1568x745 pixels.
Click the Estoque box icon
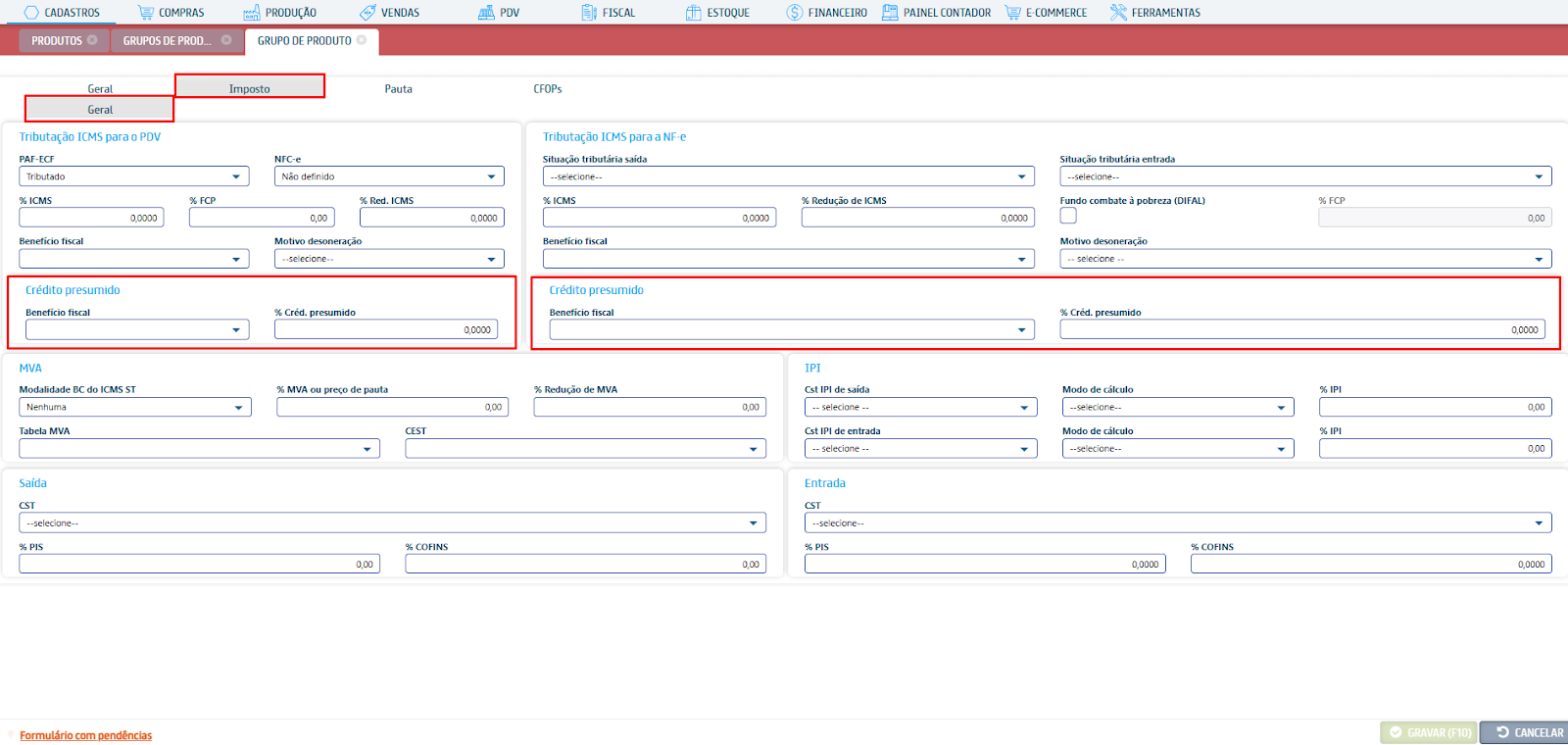click(694, 13)
